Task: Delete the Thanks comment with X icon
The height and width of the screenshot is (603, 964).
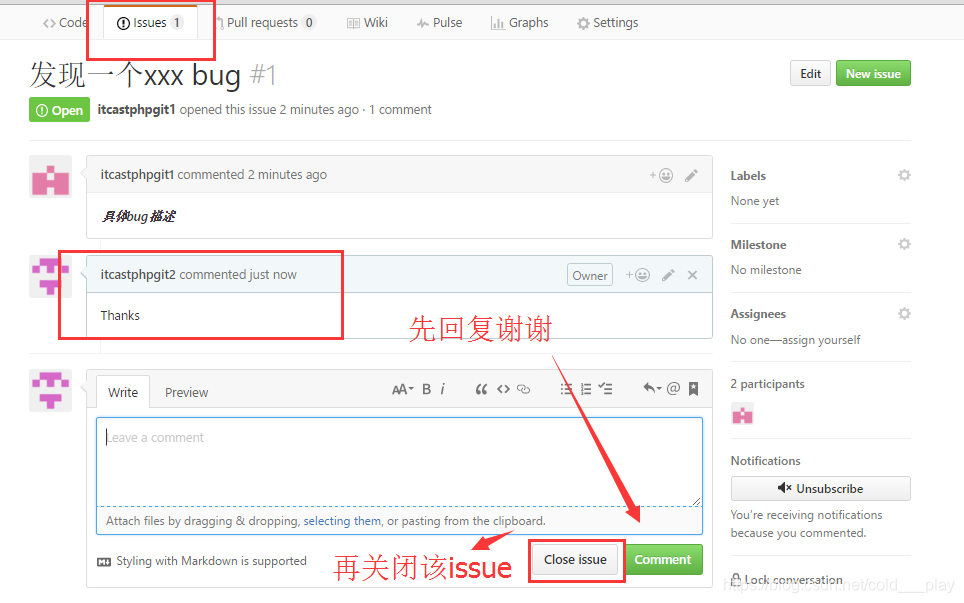Action: point(692,275)
